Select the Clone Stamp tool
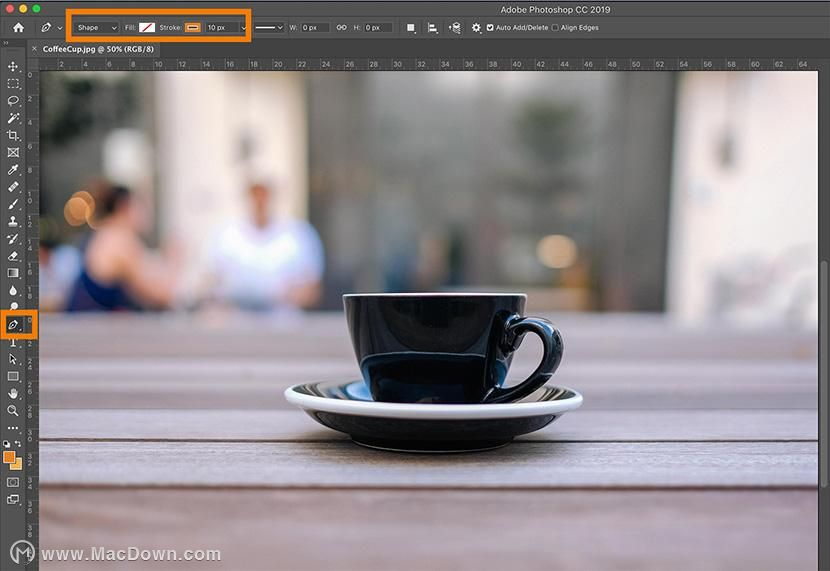Screen dimensions: 830x571 [x=13, y=221]
